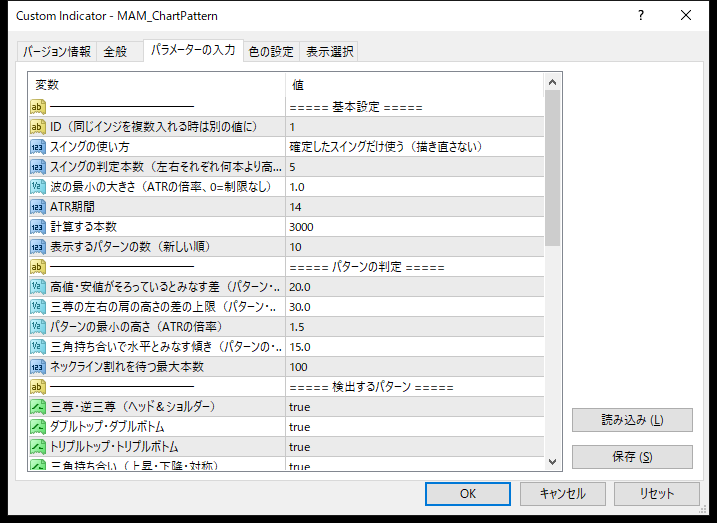This screenshot has width=717, height=523.
Task: Open the 色の設定 tab
Action: 271,51
